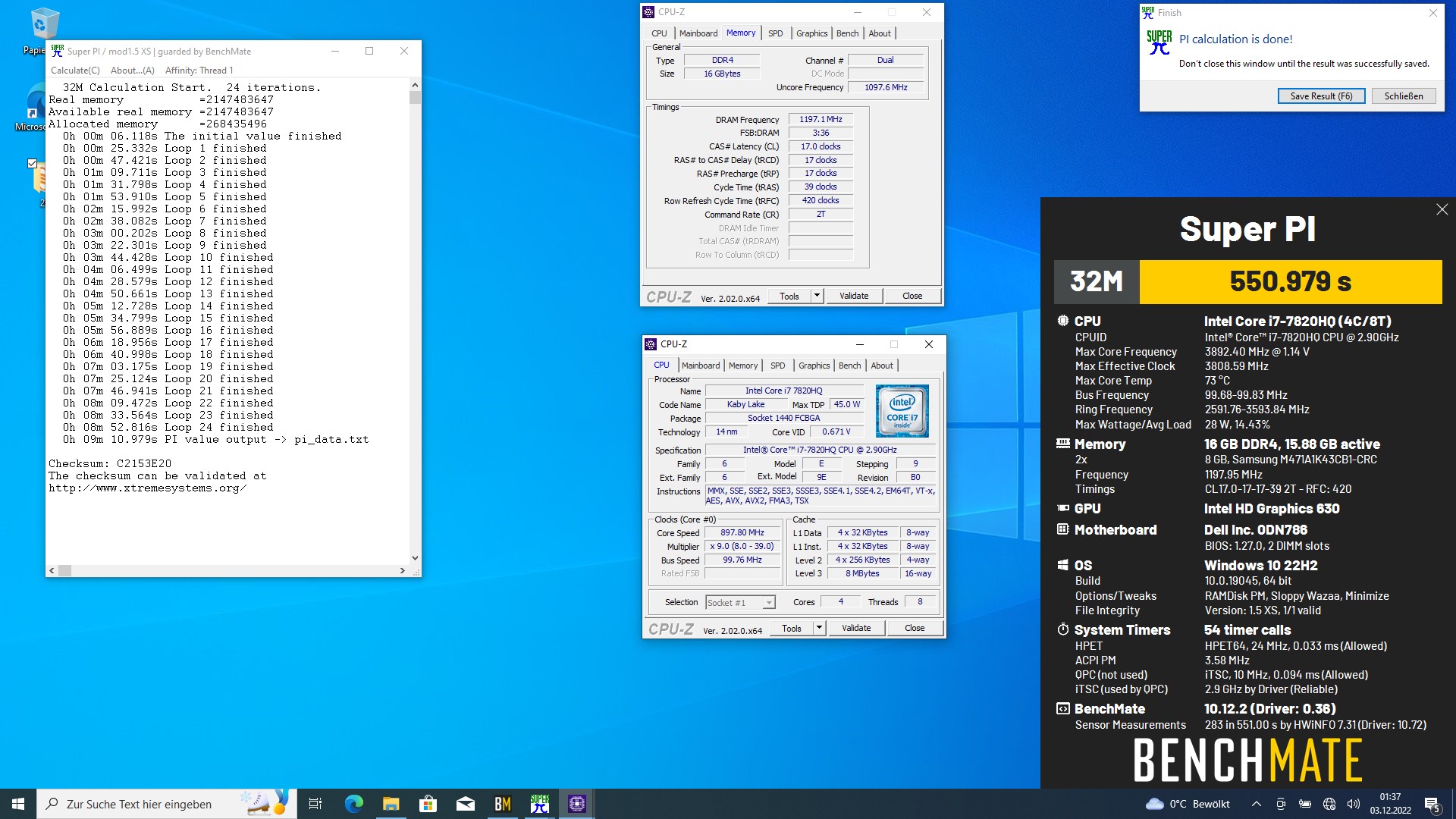Launch Microsoft Edge from taskbar
Viewport: 1456px width, 819px height.
353,804
